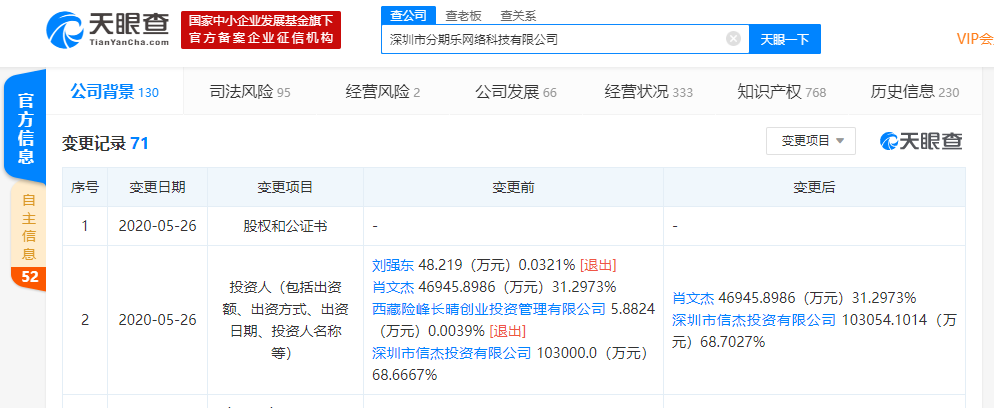Open investor link 刘强东
This screenshot has width=994, height=408.
click(392, 265)
